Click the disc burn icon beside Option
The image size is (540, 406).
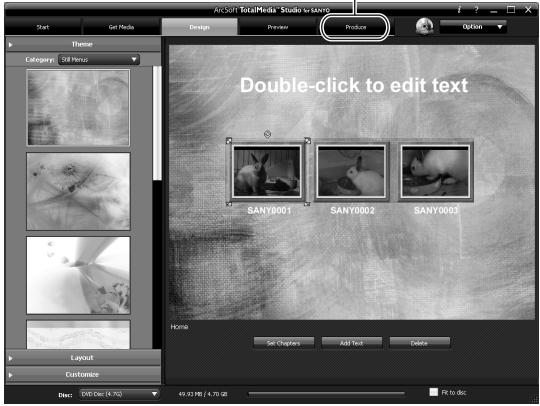[425, 26]
